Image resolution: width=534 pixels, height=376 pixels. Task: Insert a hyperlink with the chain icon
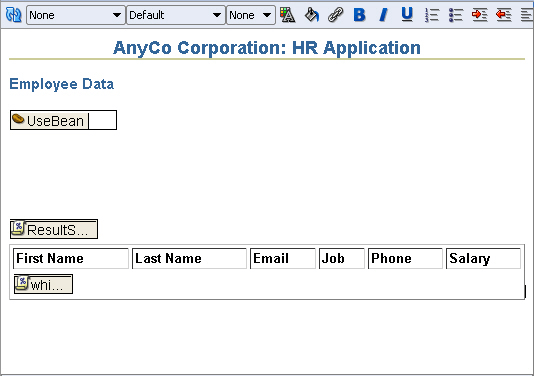(x=335, y=15)
